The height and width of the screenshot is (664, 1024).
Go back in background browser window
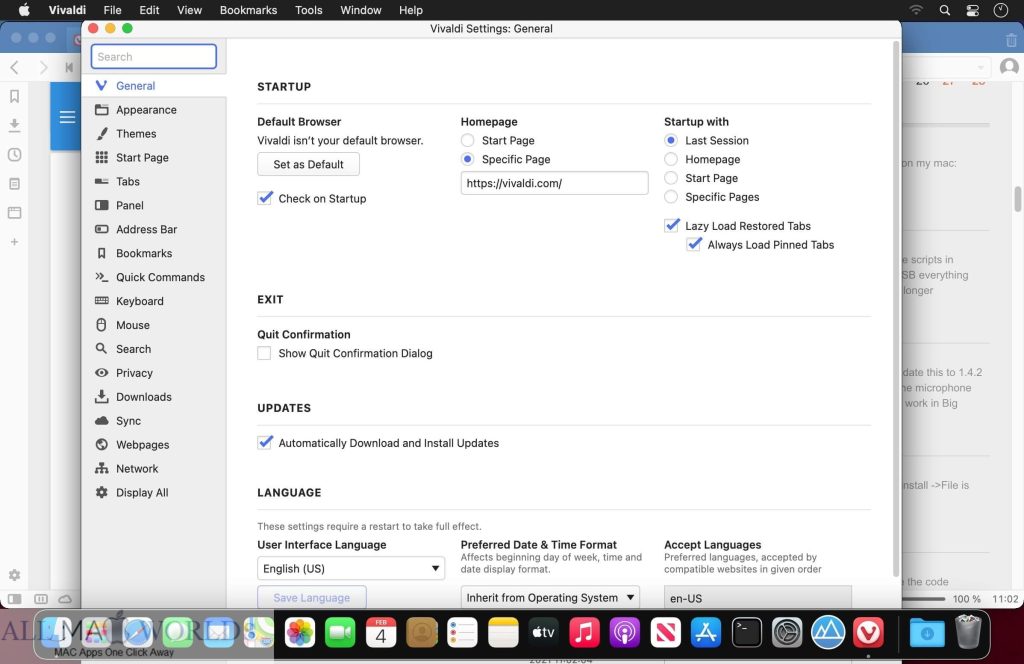(14, 67)
